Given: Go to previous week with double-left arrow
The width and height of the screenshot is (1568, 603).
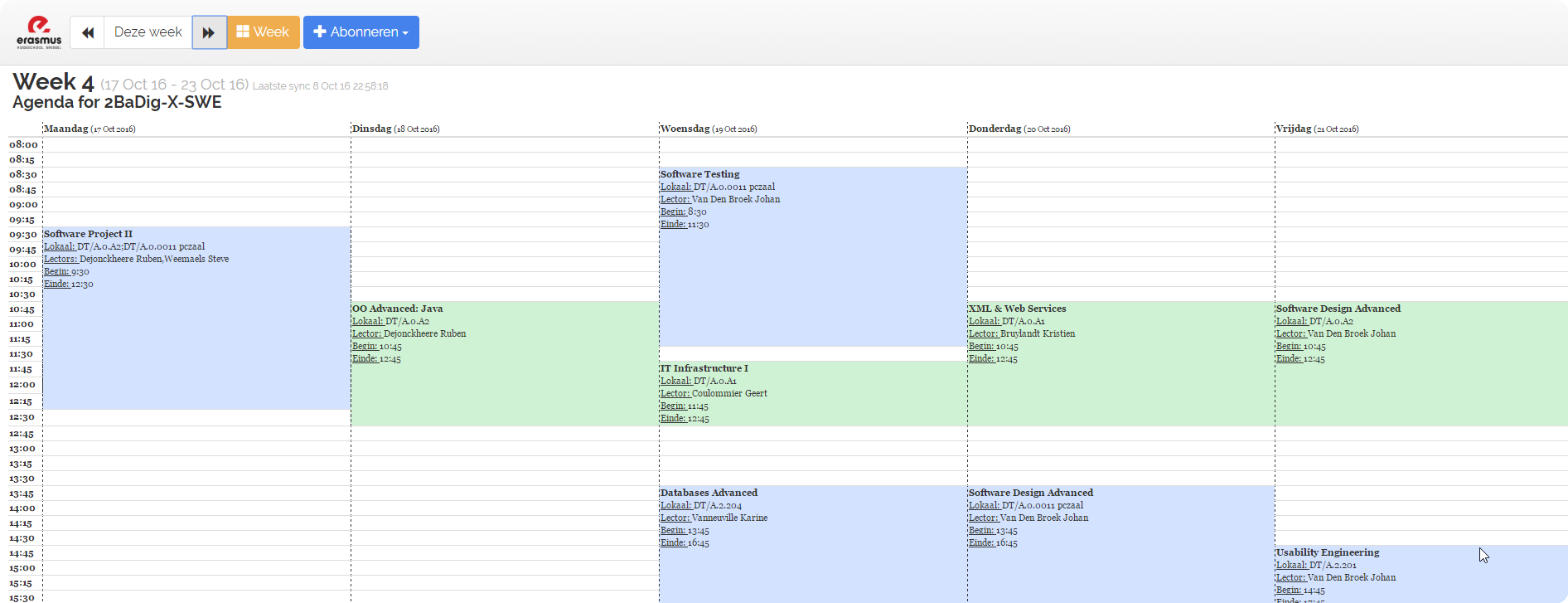Looking at the screenshot, I should 87,32.
